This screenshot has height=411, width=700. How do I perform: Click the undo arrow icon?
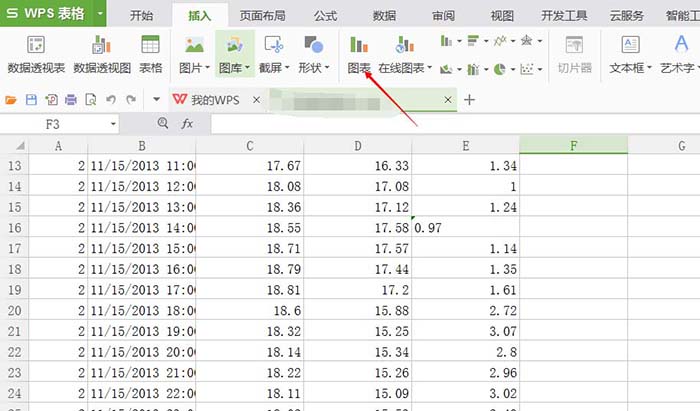109,100
